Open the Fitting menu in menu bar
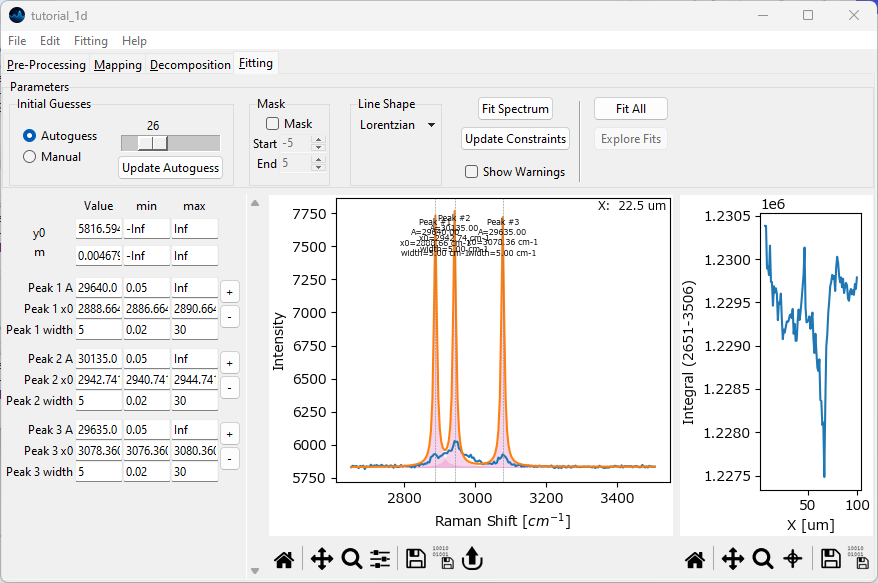The width and height of the screenshot is (878, 583). pyautogui.click(x=91, y=41)
